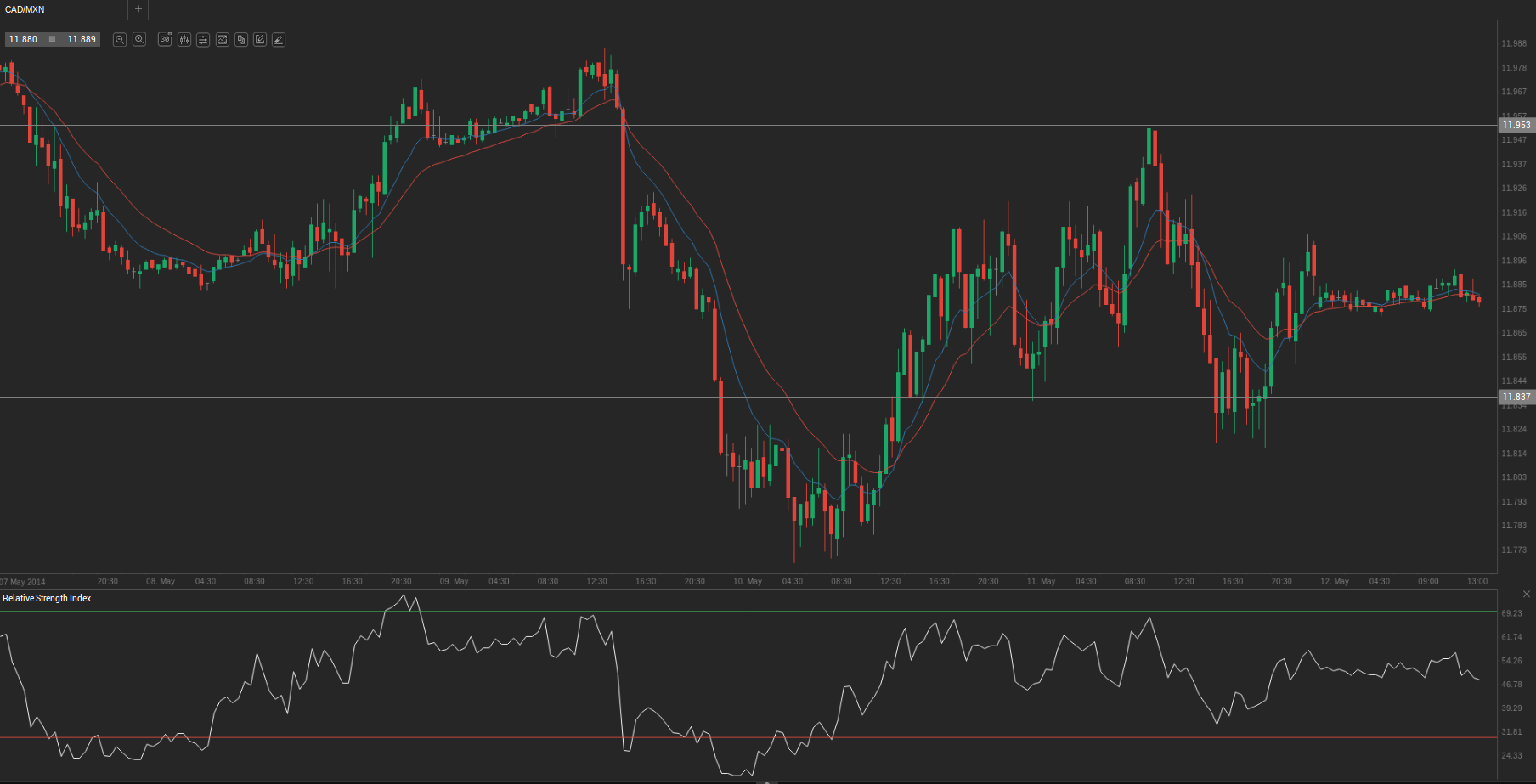Image resolution: width=1536 pixels, height=784 pixels.
Task: Select the pencil drawing tool icon
Action: point(279,40)
